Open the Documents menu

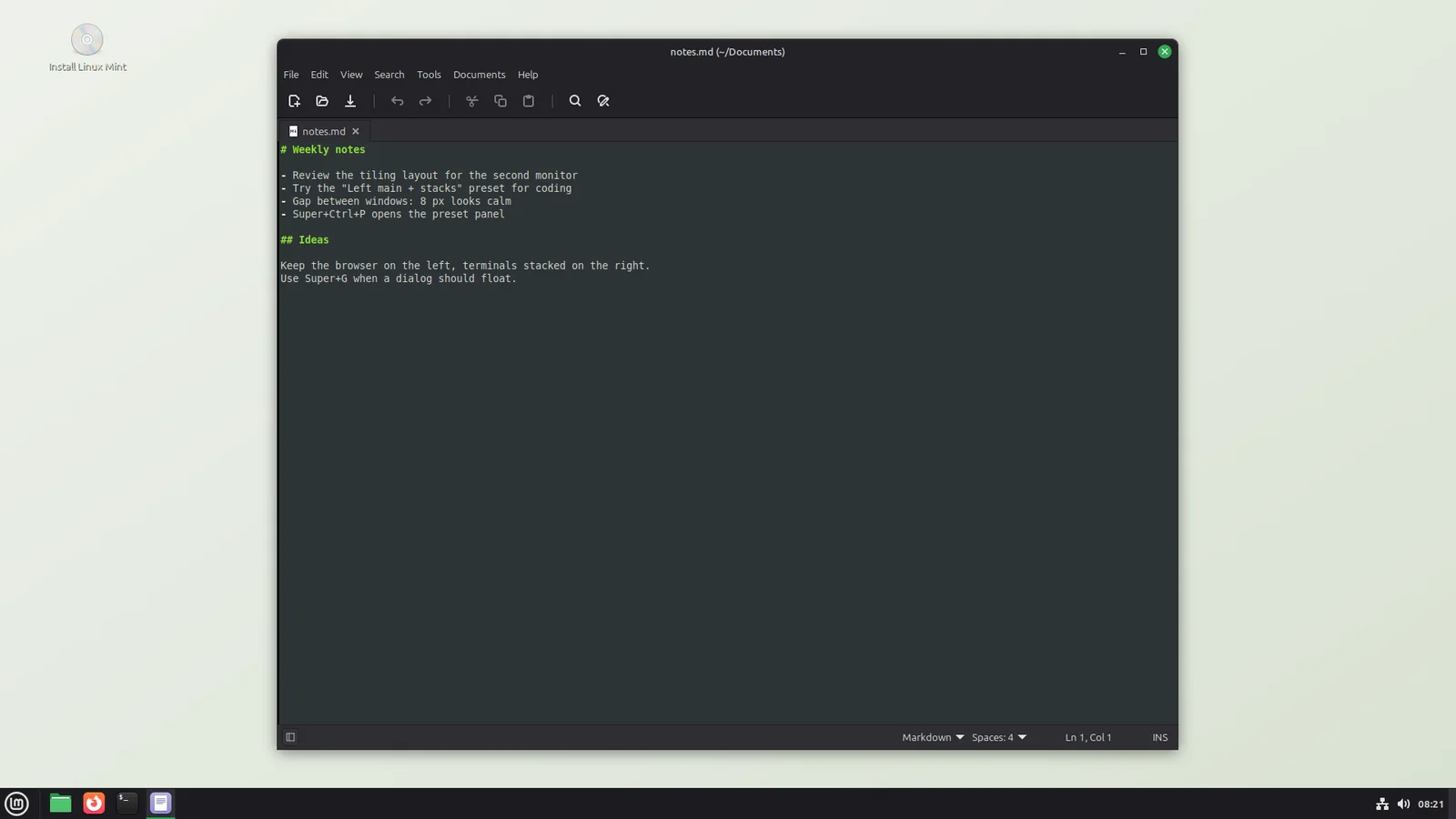[480, 75]
